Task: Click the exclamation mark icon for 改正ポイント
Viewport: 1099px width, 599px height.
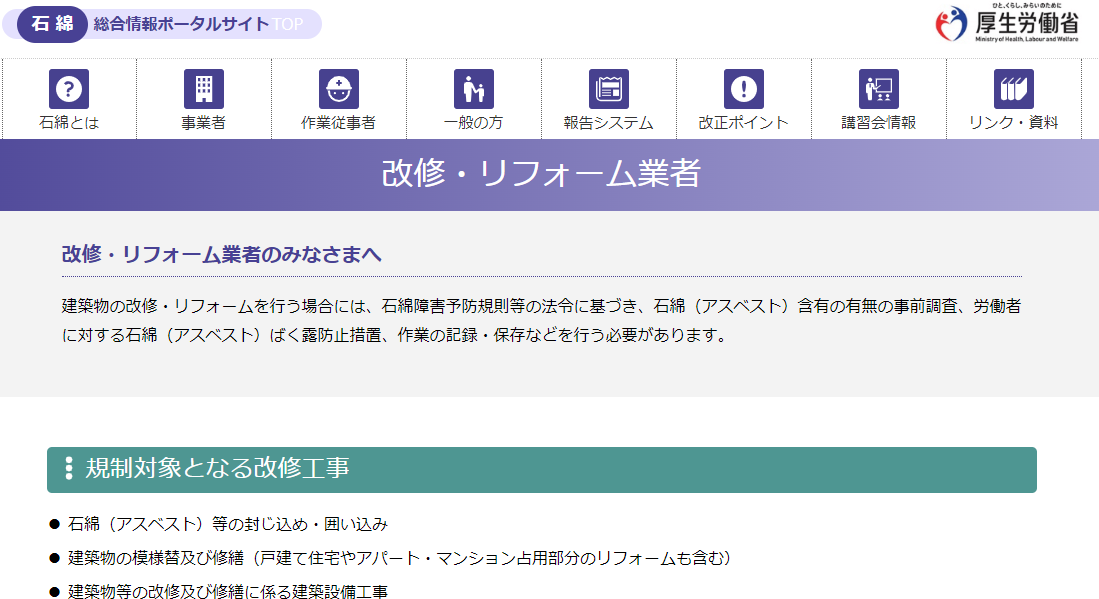Action: tap(744, 89)
